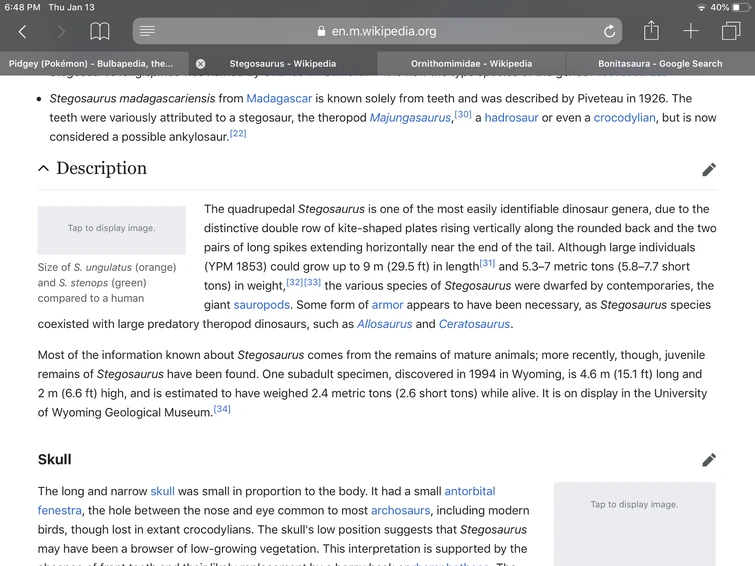Tap the Safari forward arrow
This screenshot has width=755, height=566.
click(x=61, y=32)
